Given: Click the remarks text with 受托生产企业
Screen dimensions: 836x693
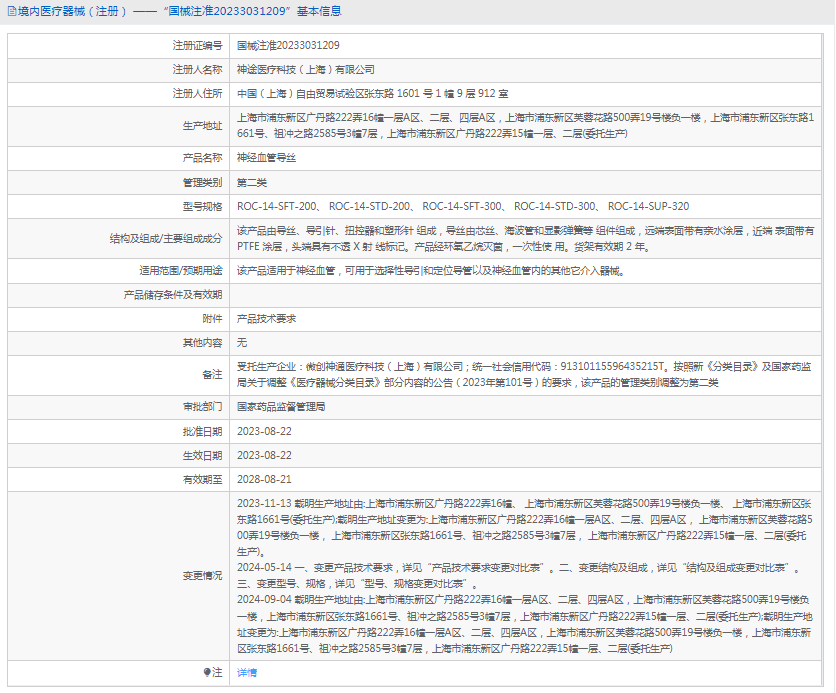Looking at the screenshot, I should coord(524,375).
